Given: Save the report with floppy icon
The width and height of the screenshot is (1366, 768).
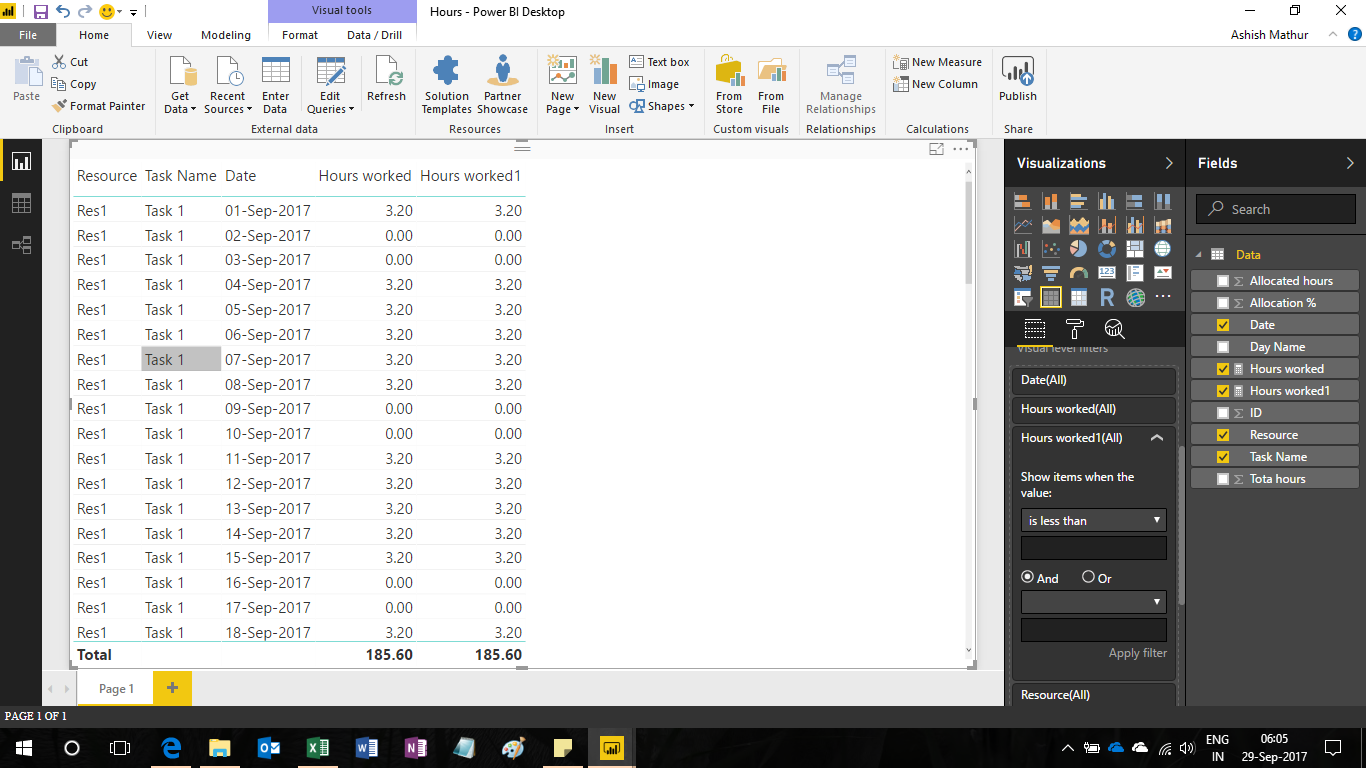Looking at the screenshot, I should click(x=41, y=12).
